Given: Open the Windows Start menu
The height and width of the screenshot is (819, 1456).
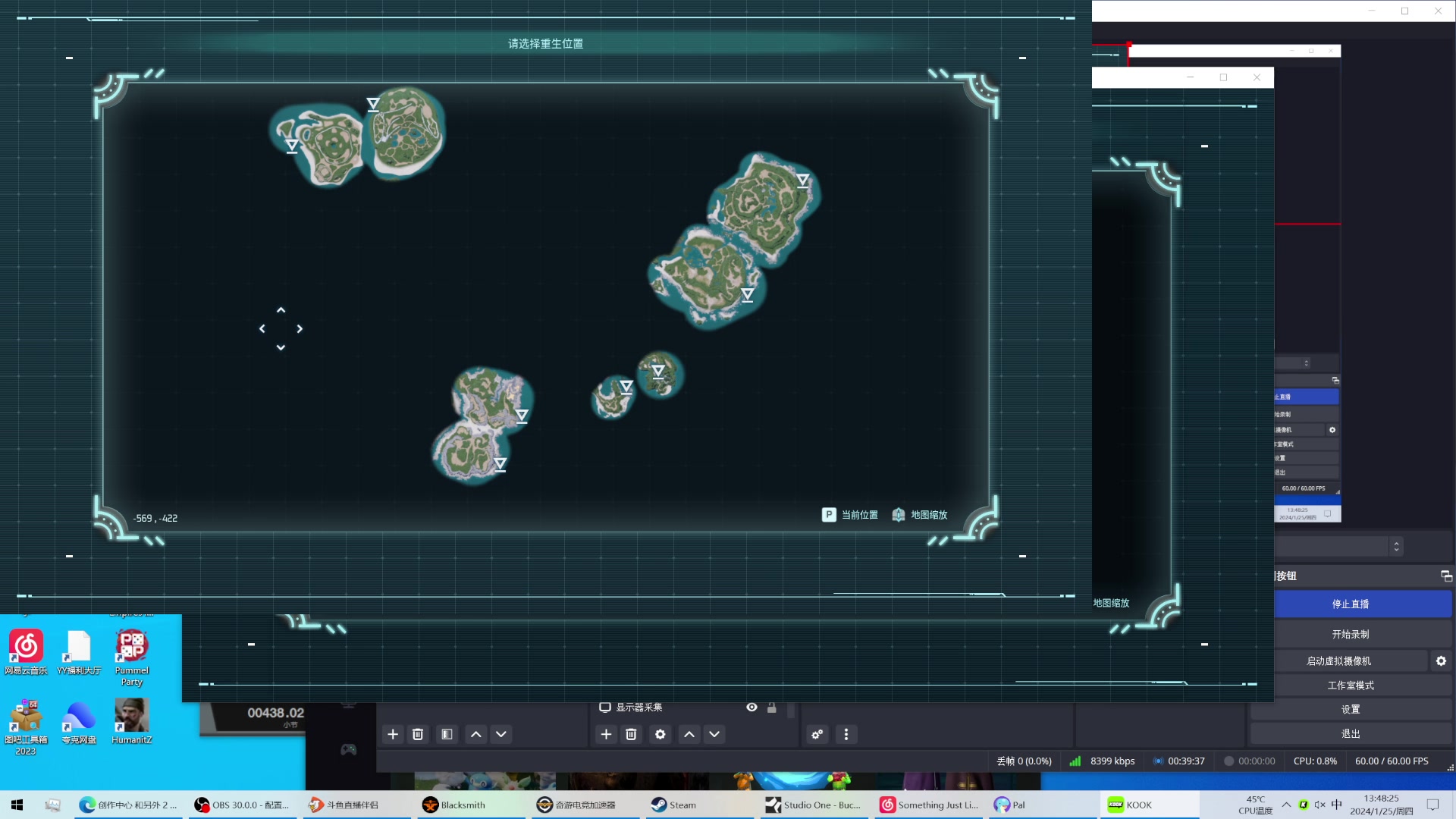Looking at the screenshot, I should [17, 805].
